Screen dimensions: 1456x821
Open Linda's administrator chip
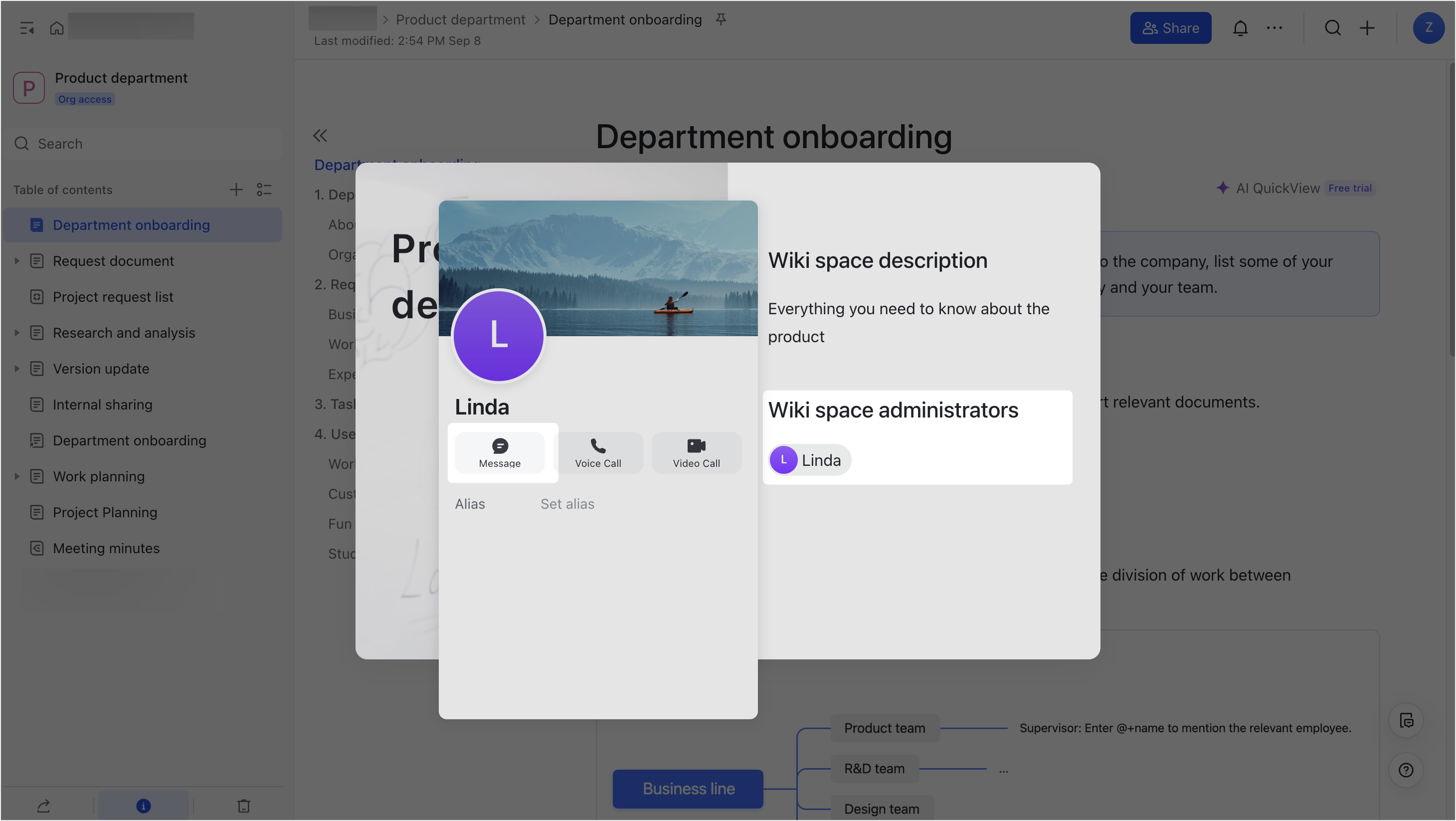(809, 460)
